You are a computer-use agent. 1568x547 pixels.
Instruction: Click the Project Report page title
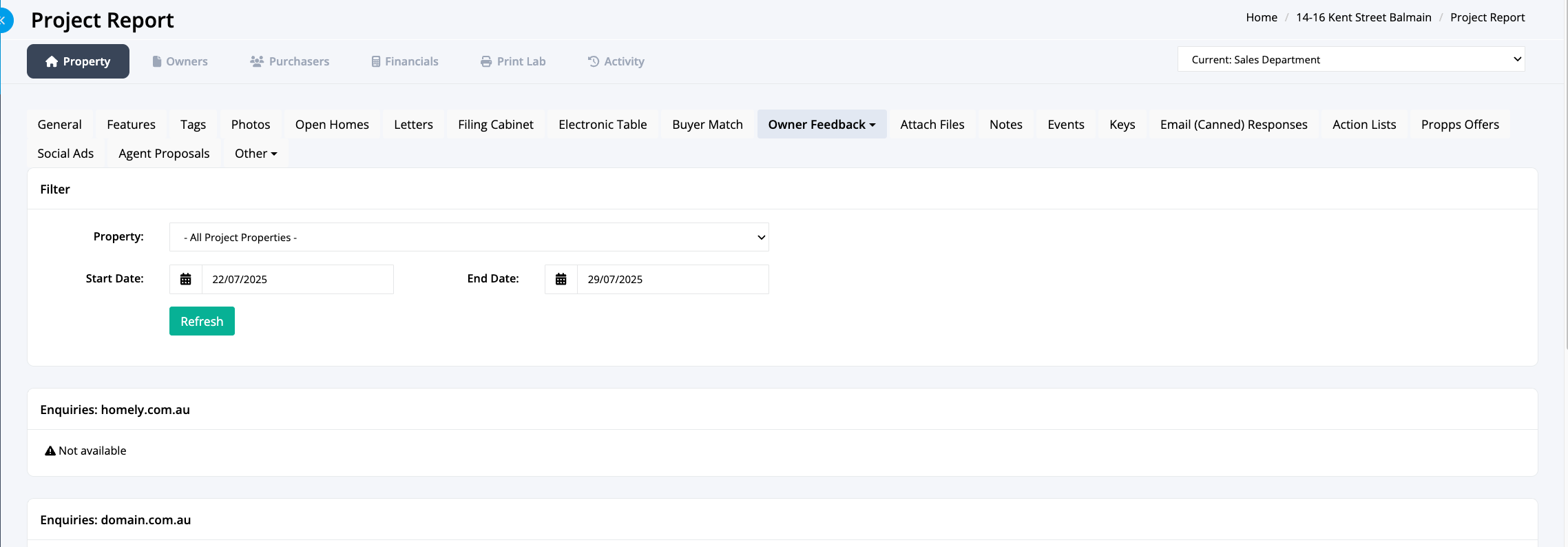103,21
